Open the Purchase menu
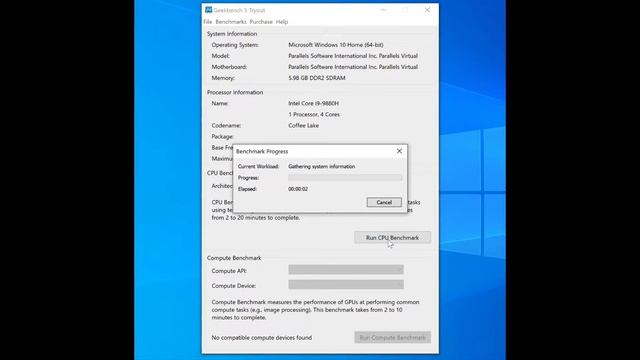 pos(261,22)
